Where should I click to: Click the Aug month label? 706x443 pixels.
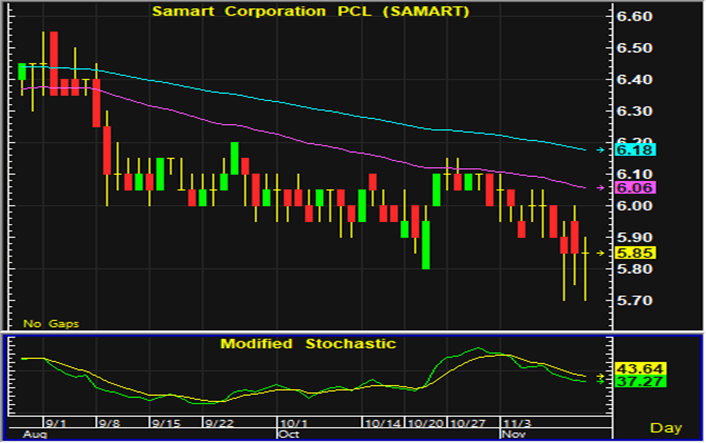[34, 435]
